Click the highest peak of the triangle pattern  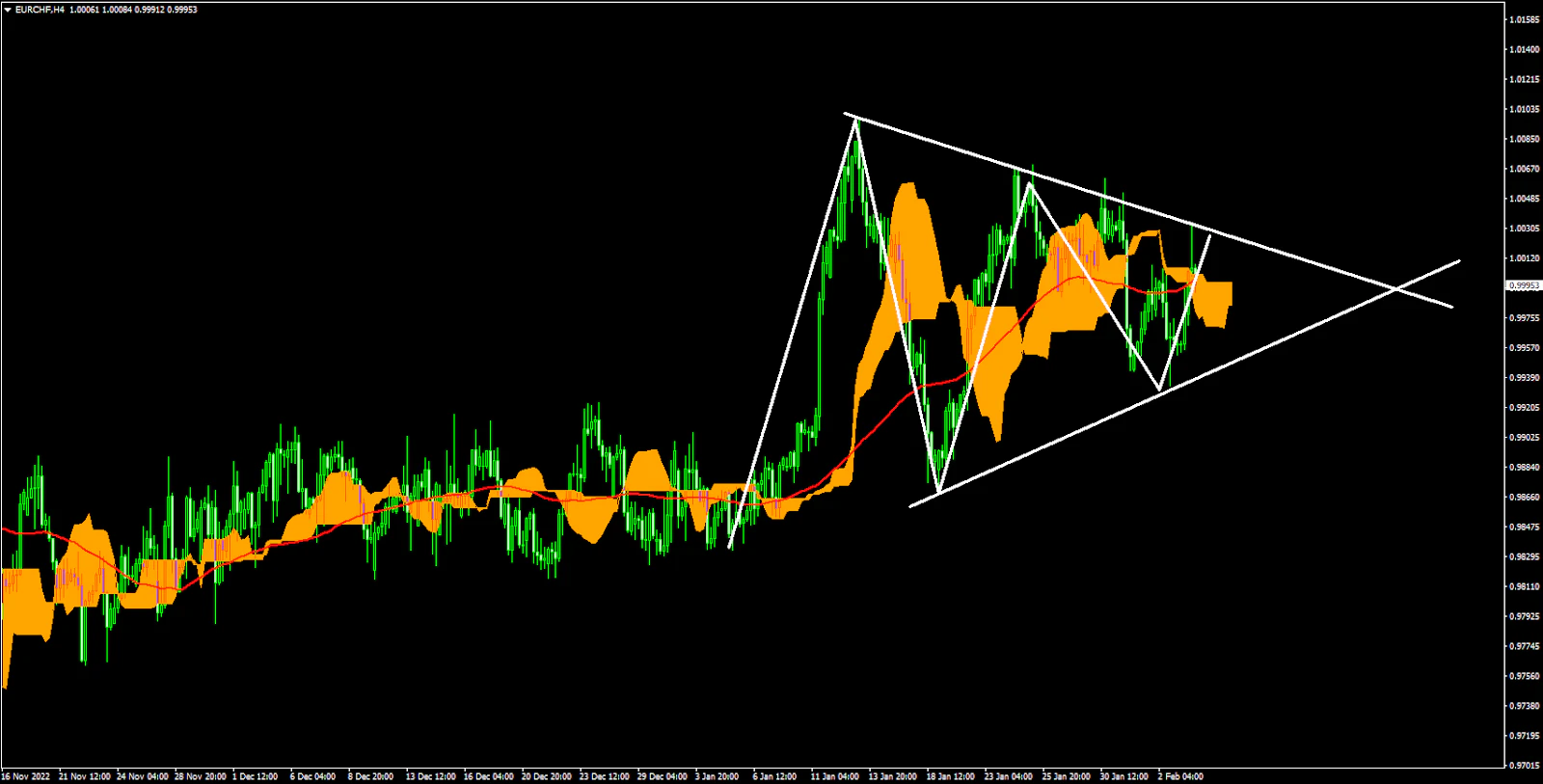(x=854, y=120)
